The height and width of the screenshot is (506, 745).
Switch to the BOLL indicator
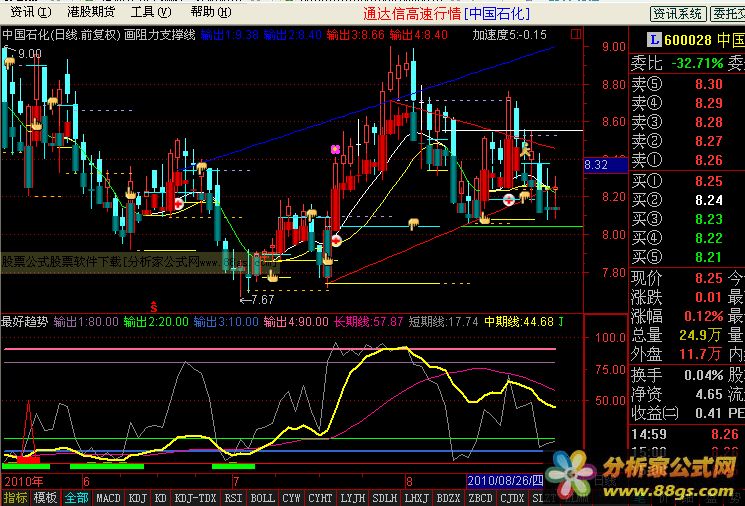(262, 498)
